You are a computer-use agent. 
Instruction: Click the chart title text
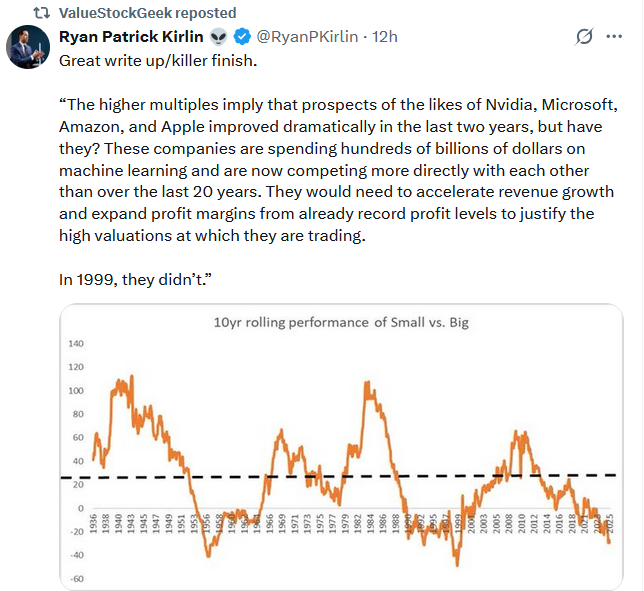340,322
